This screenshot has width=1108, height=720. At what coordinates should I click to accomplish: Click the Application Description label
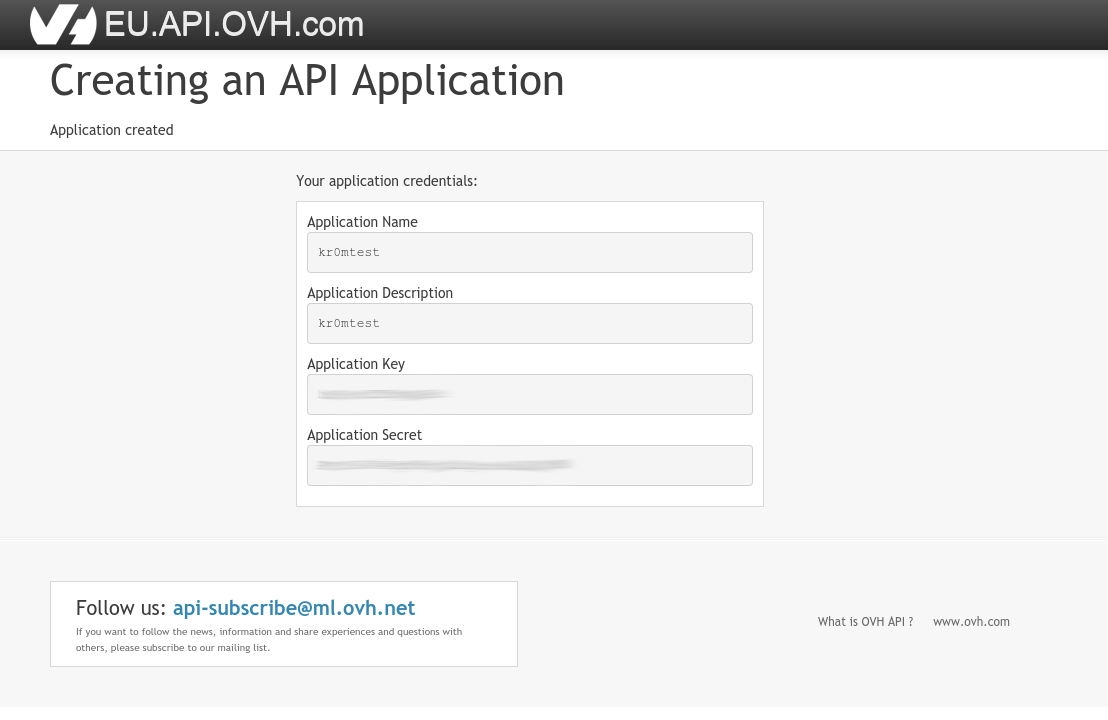[x=379, y=293]
